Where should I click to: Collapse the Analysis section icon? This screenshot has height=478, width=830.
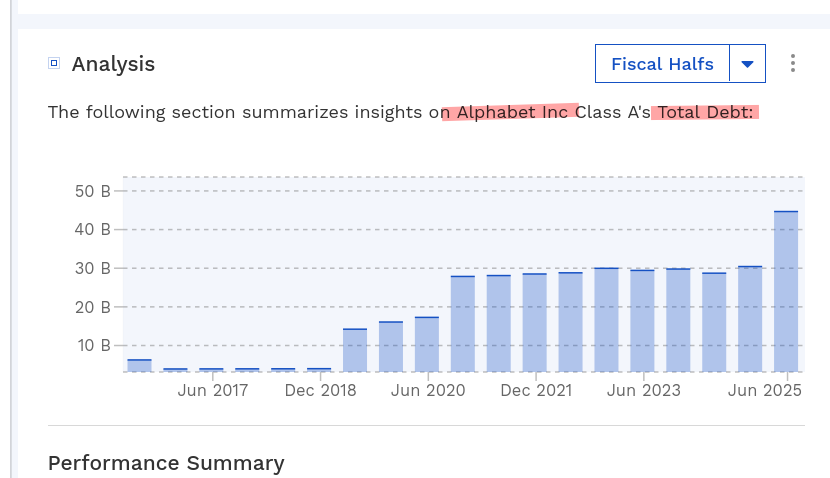[54, 64]
